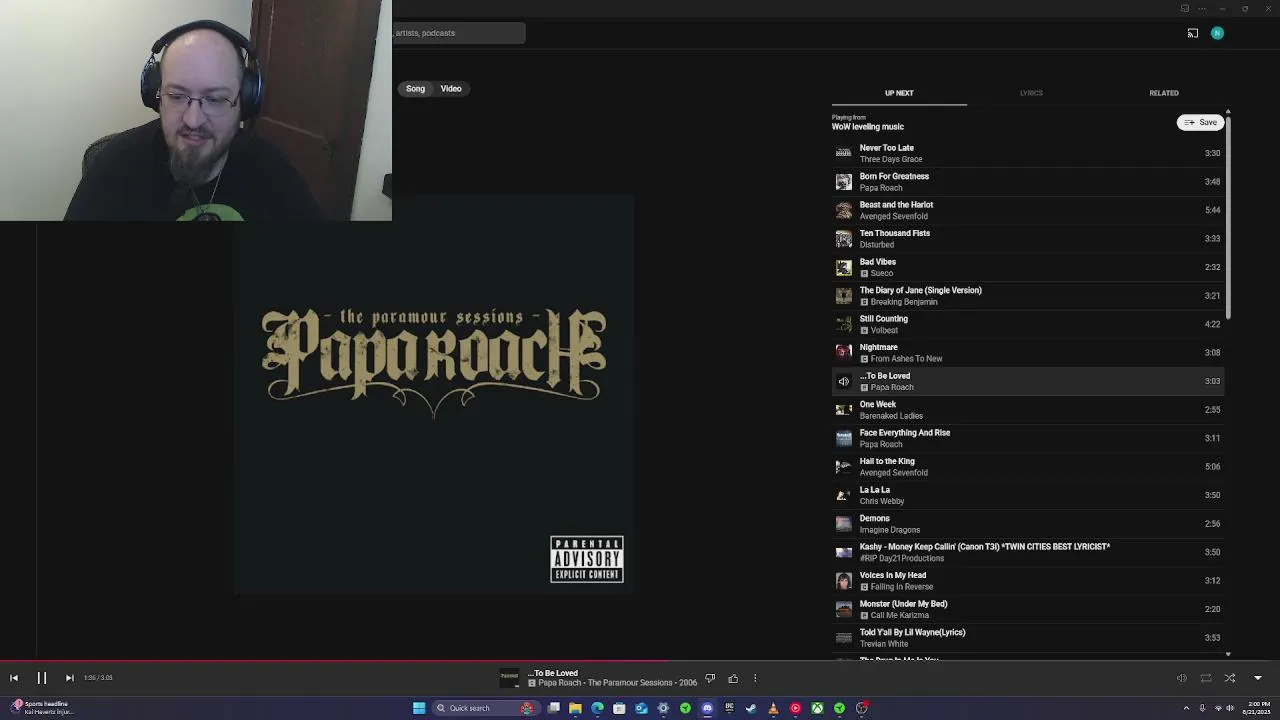
Task: Play One Week by Barenaked Ladies
Action: pos(1027,410)
